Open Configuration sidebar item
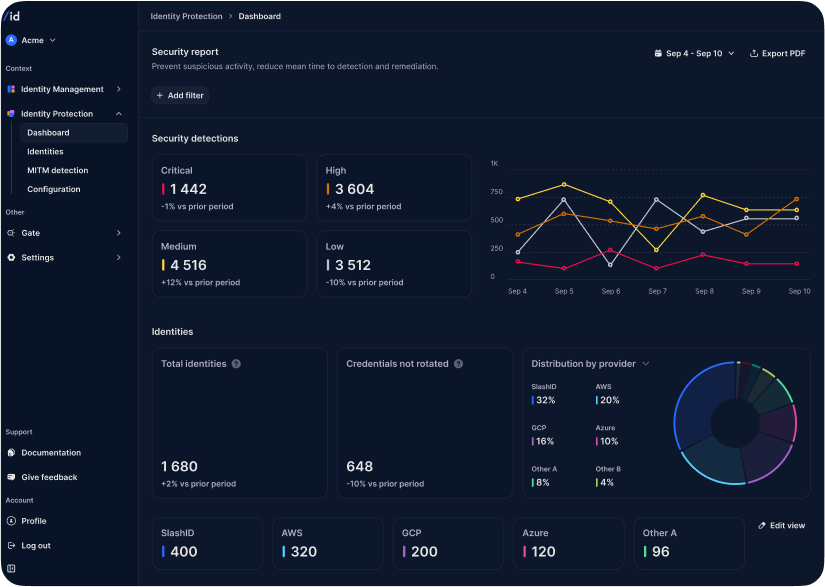Screen dimensions: 825x587 coord(54,189)
